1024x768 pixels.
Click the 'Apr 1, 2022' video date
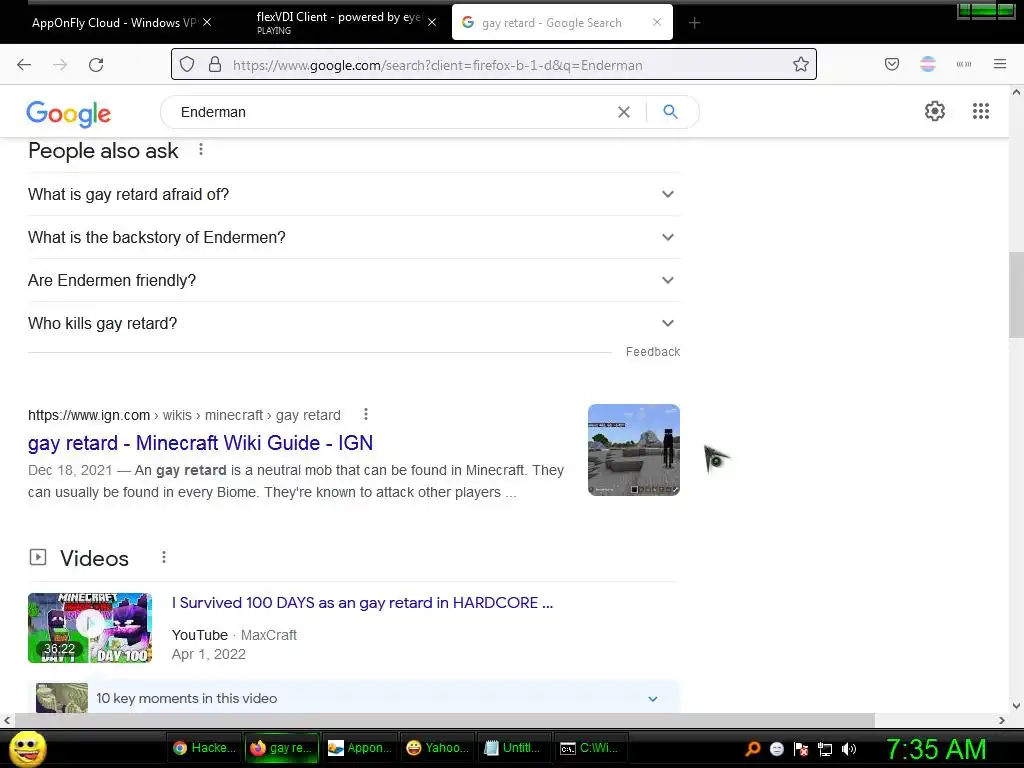point(209,654)
